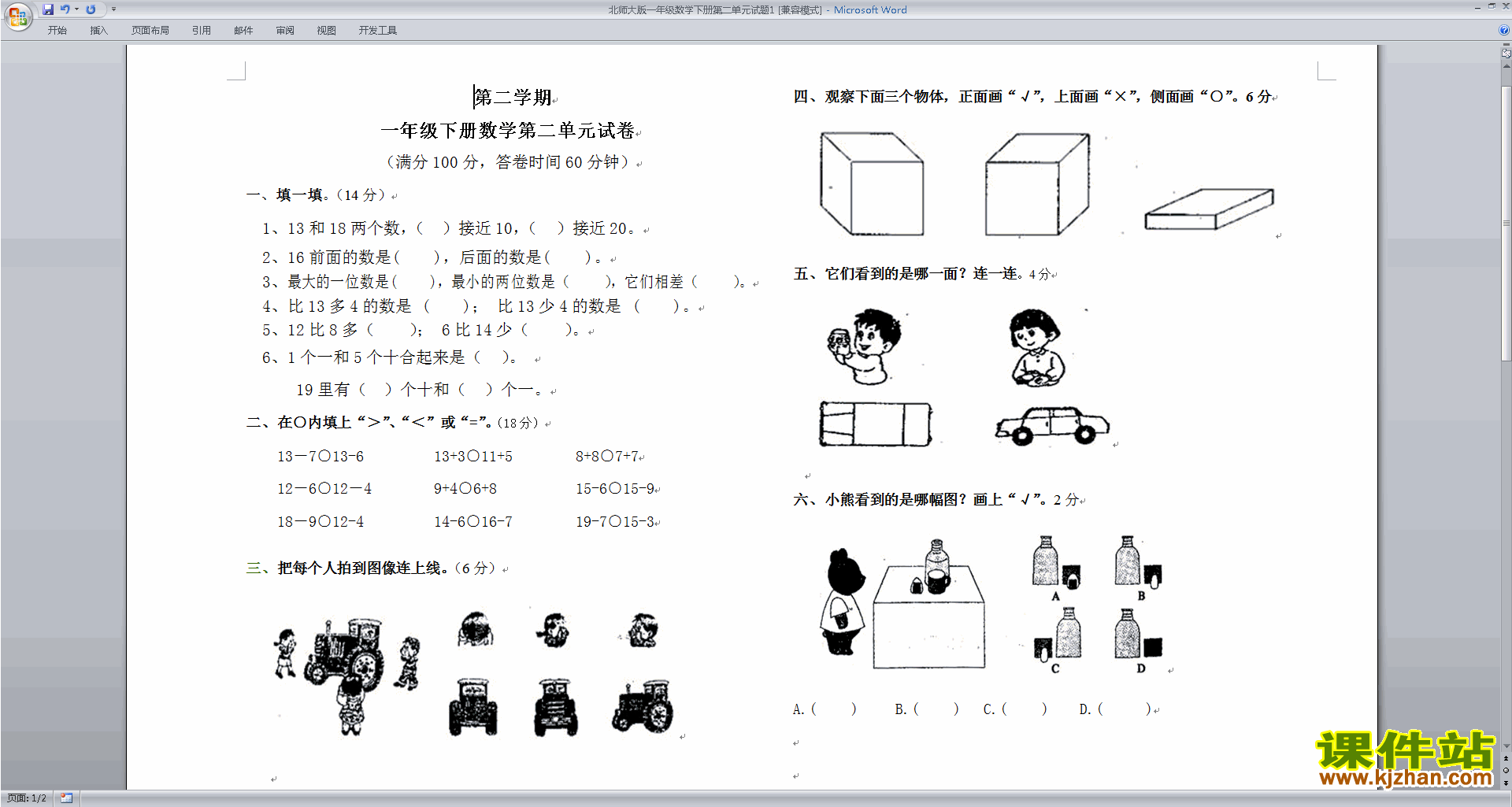The image size is (1512, 807).
Task: Click the expression 14-6〇16-7
Action: click(x=473, y=522)
